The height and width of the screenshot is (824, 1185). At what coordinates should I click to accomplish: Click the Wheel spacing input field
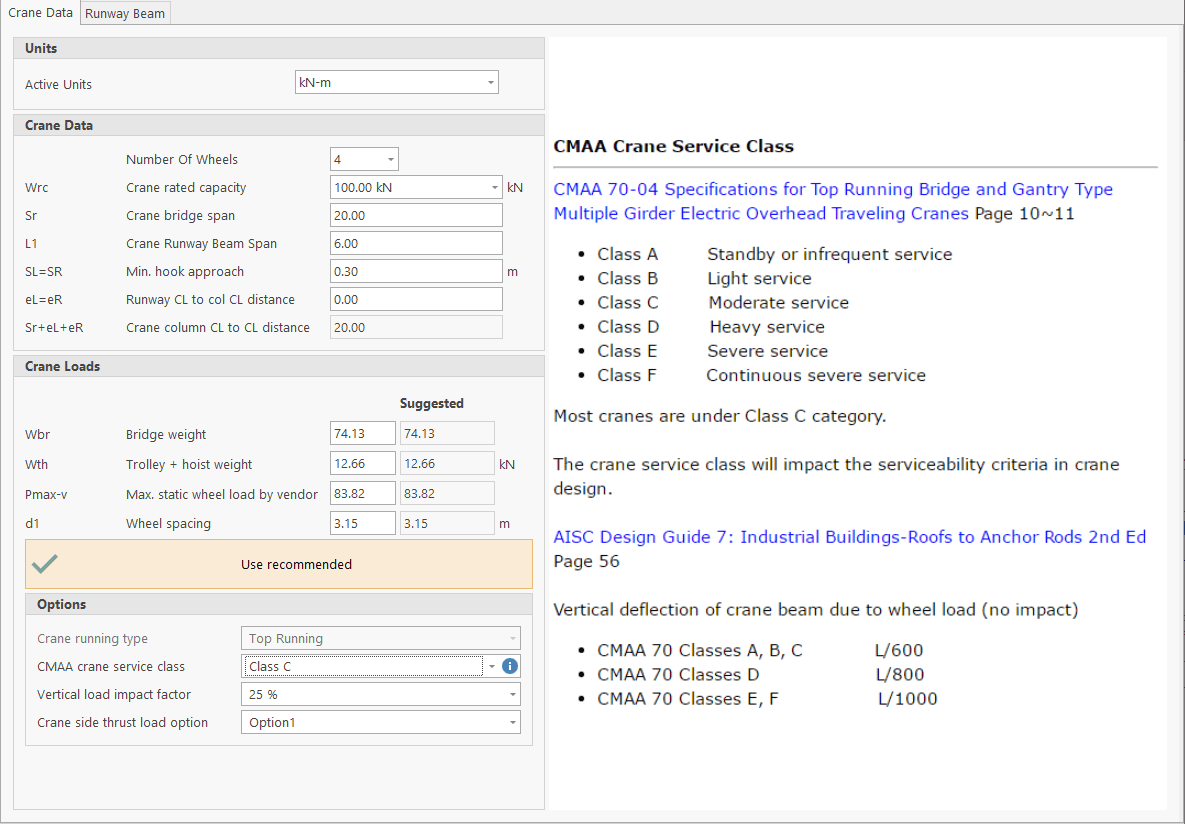pyautogui.click(x=362, y=523)
